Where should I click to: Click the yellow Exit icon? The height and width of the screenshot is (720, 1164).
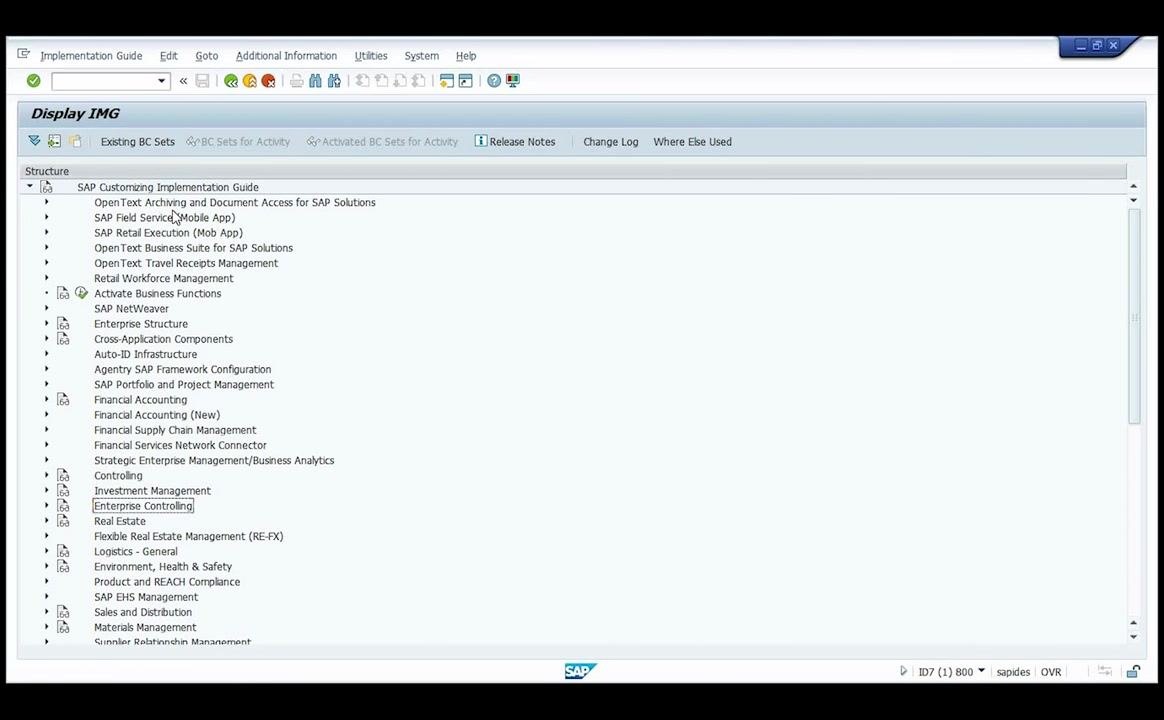click(x=249, y=81)
